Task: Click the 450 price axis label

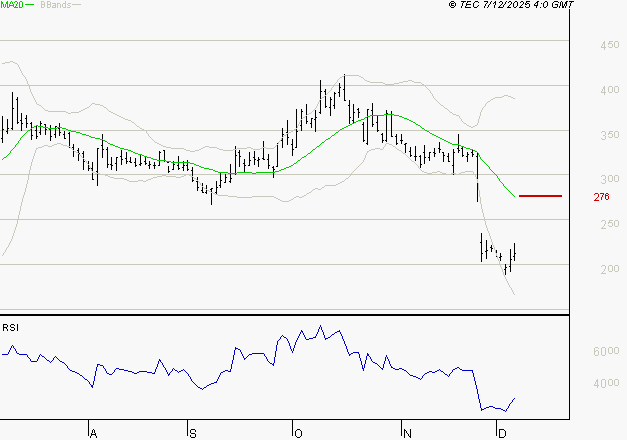Action: (610, 45)
